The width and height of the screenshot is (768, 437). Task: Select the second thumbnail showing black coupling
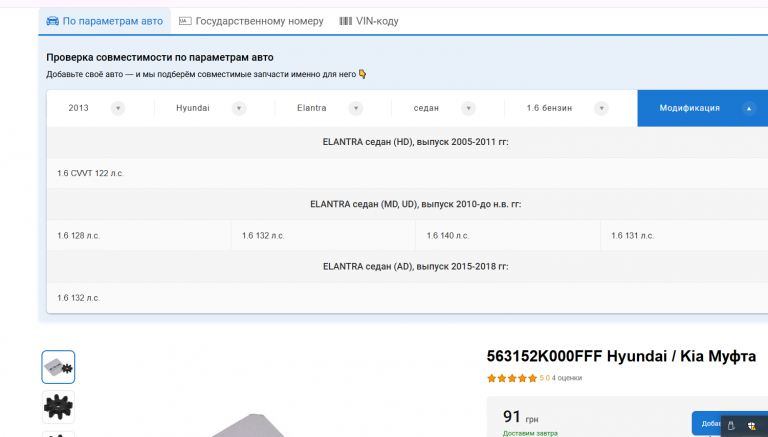tap(58, 407)
